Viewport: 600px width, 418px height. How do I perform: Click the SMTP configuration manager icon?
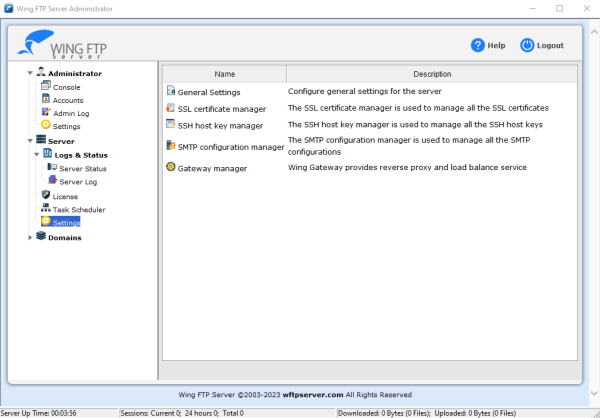171,145
